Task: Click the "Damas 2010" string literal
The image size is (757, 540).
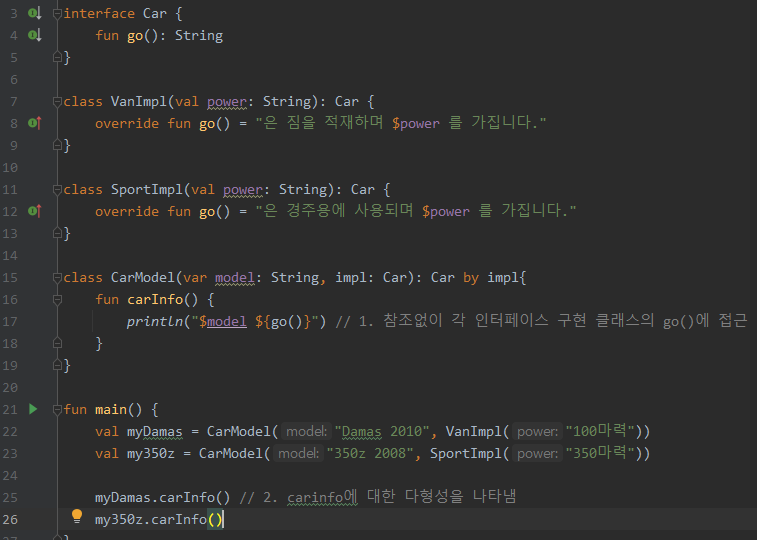Action: pyautogui.click(x=382, y=431)
